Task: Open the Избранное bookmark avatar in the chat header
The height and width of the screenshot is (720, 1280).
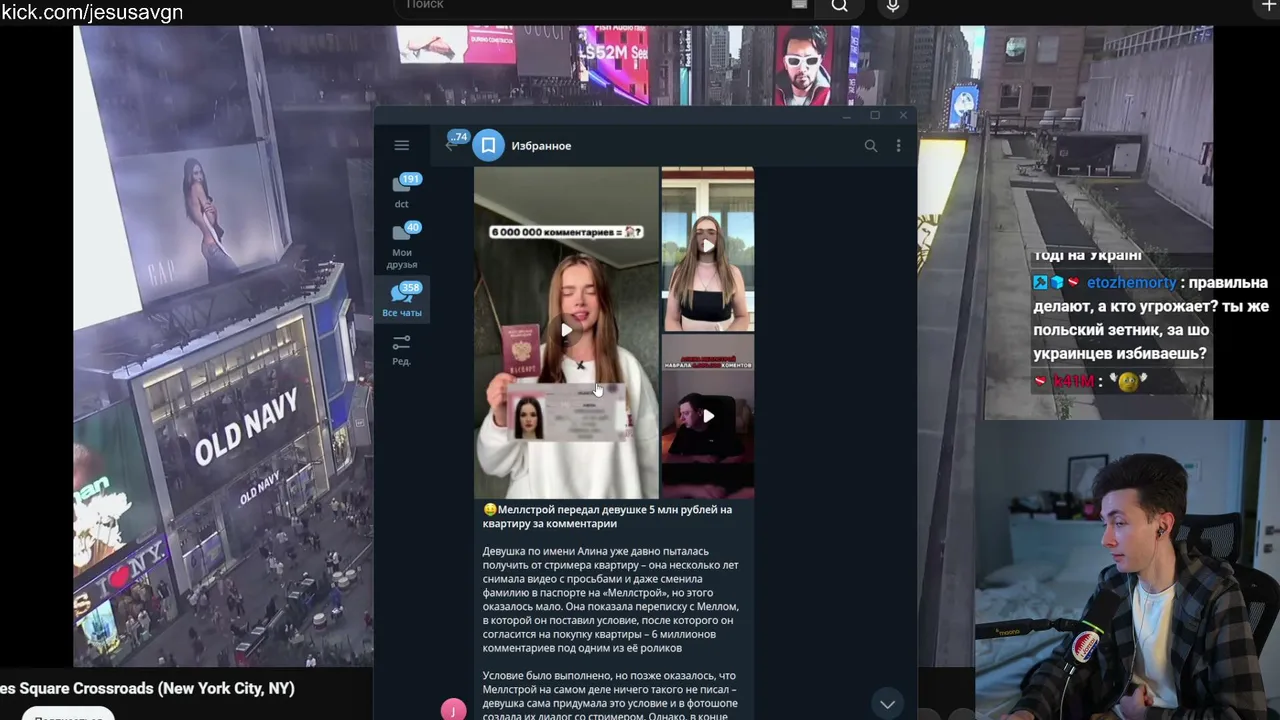Action: [x=488, y=146]
